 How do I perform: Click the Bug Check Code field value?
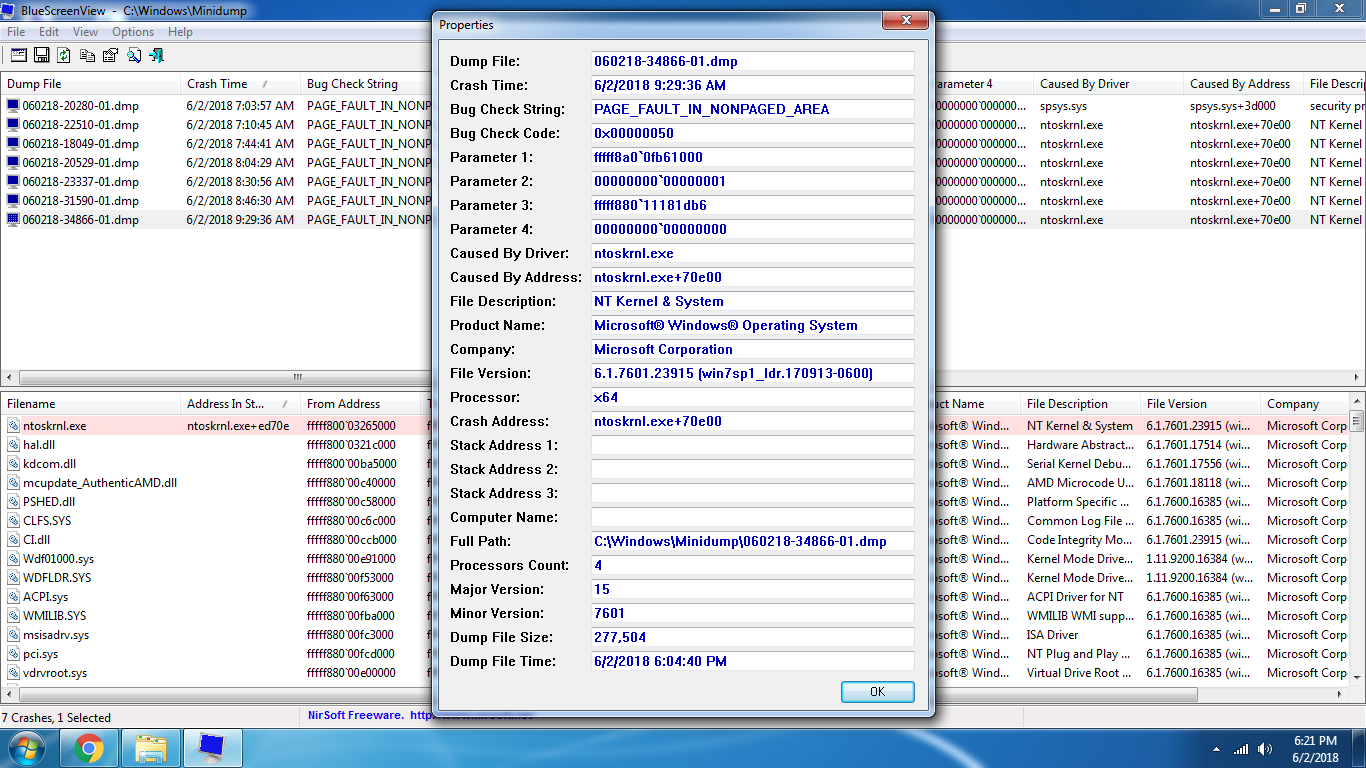tap(753, 133)
